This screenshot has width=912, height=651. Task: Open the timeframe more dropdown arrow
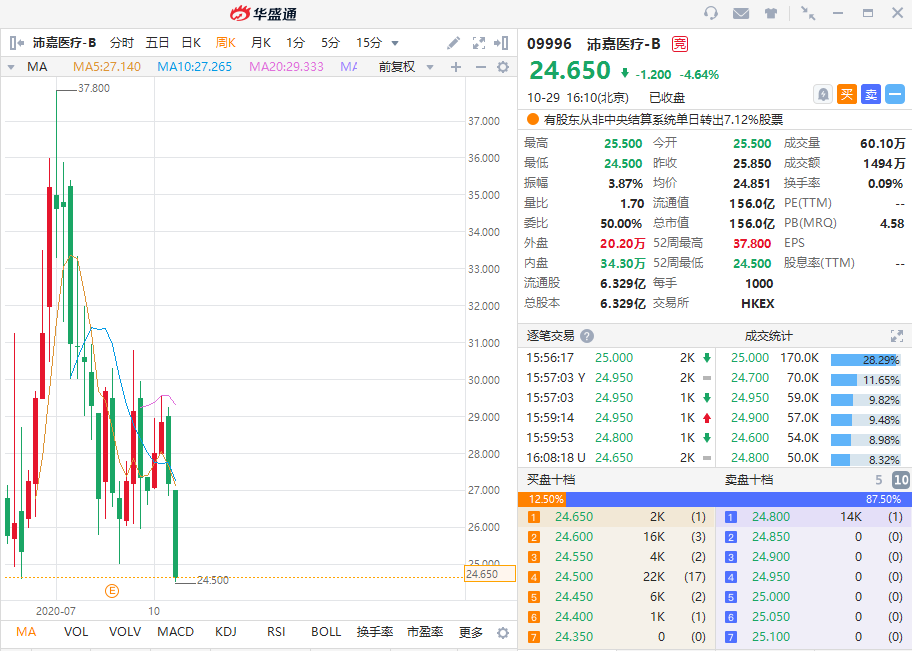395,43
